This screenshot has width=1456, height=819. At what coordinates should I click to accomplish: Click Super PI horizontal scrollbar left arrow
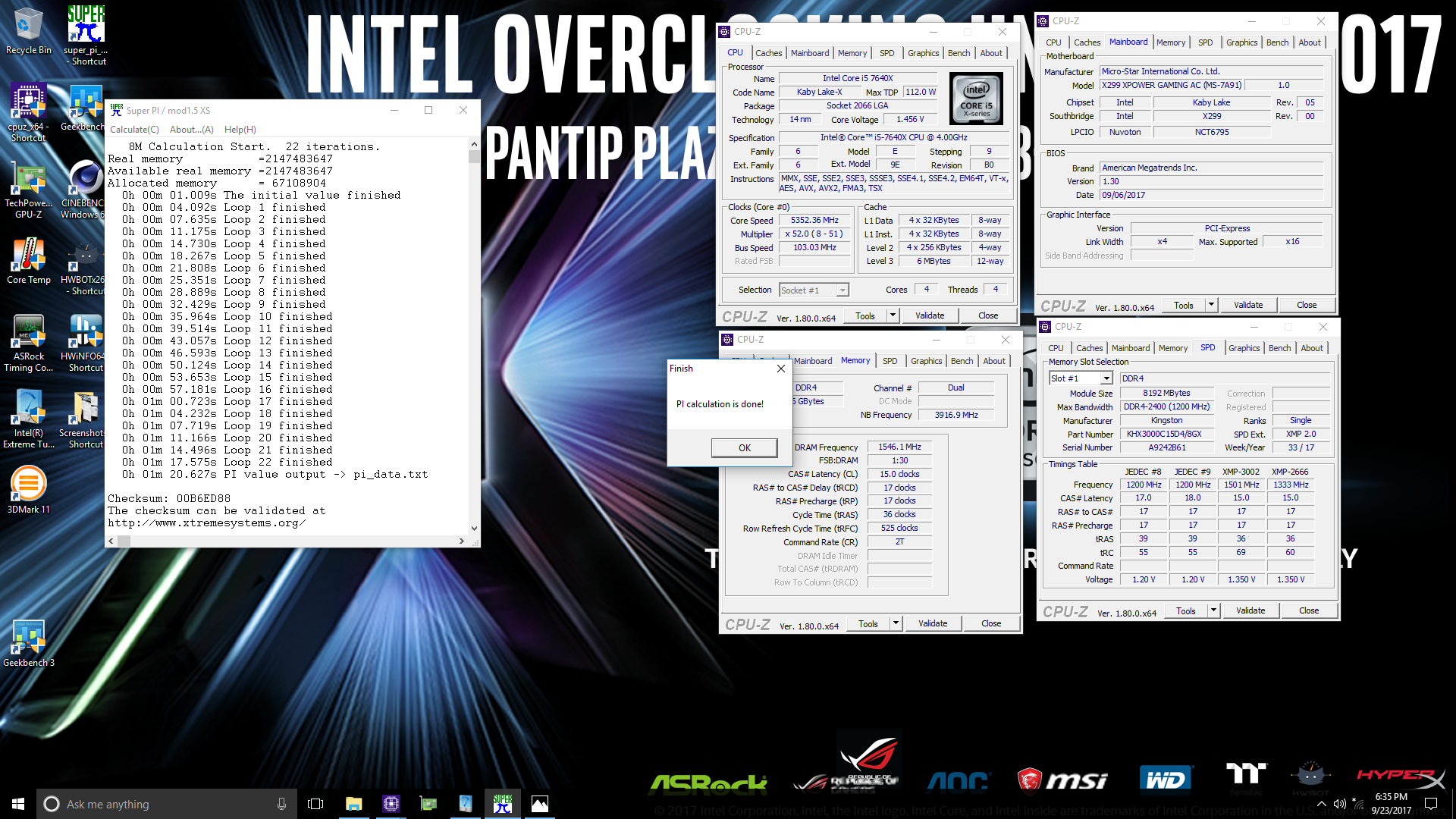click(x=111, y=541)
